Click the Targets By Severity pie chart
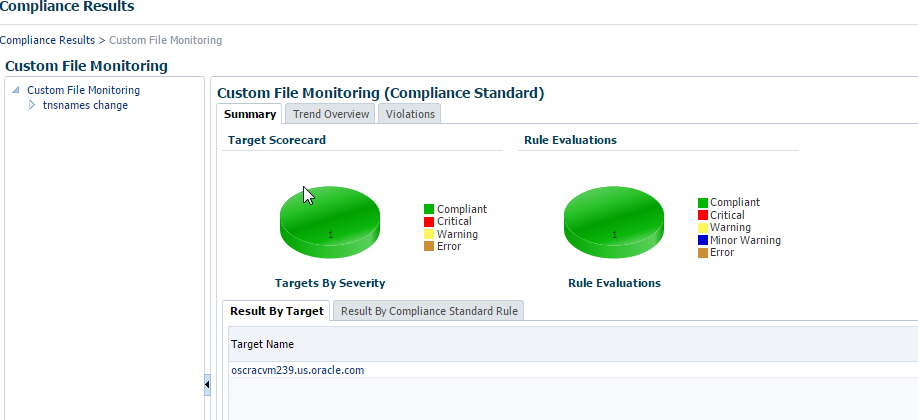Viewport: 918px width, 420px height. click(330, 223)
